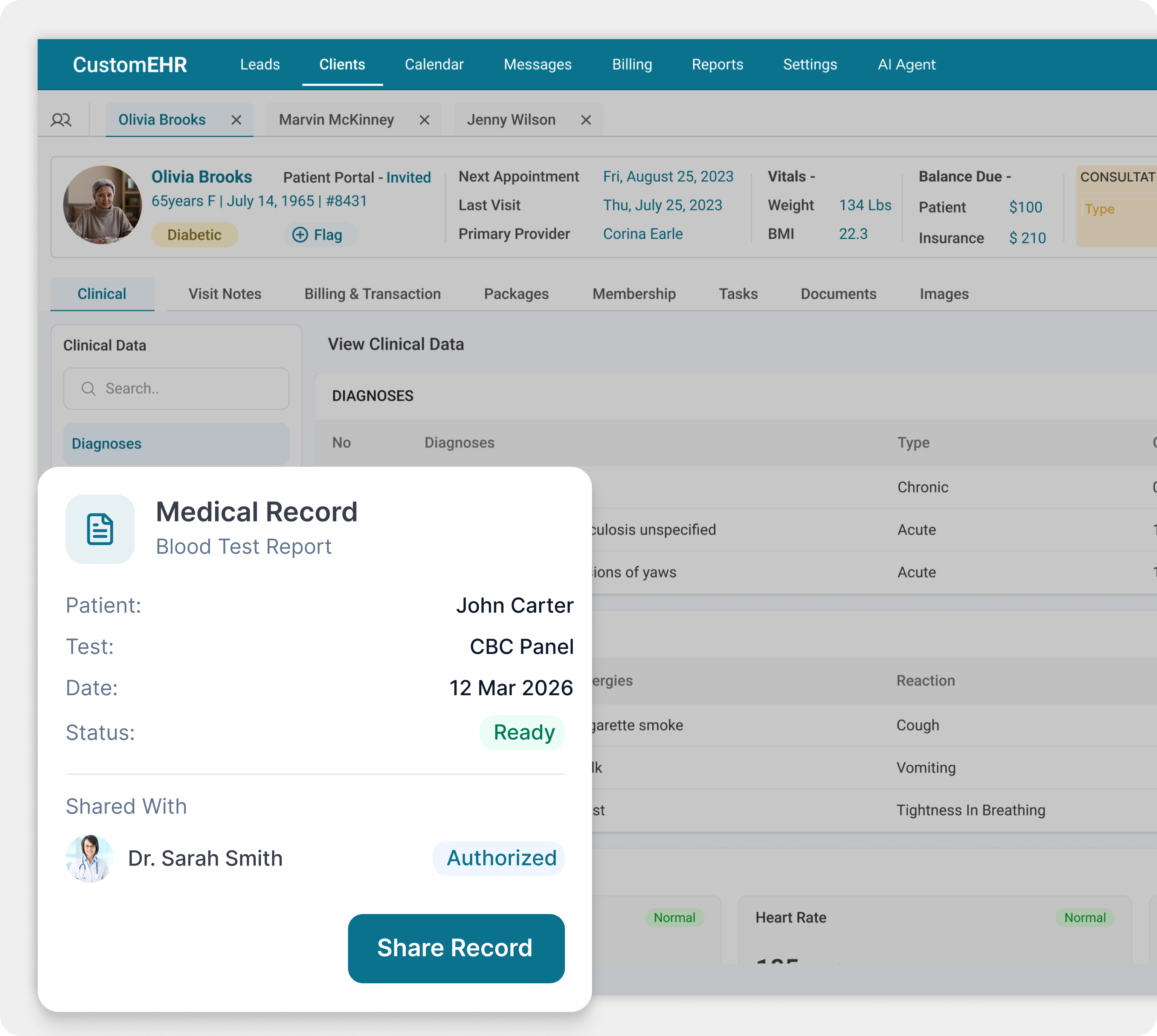Click Olivia Brooks' profile photo
This screenshot has width=1157, height=1036.
tap(102, 204)
